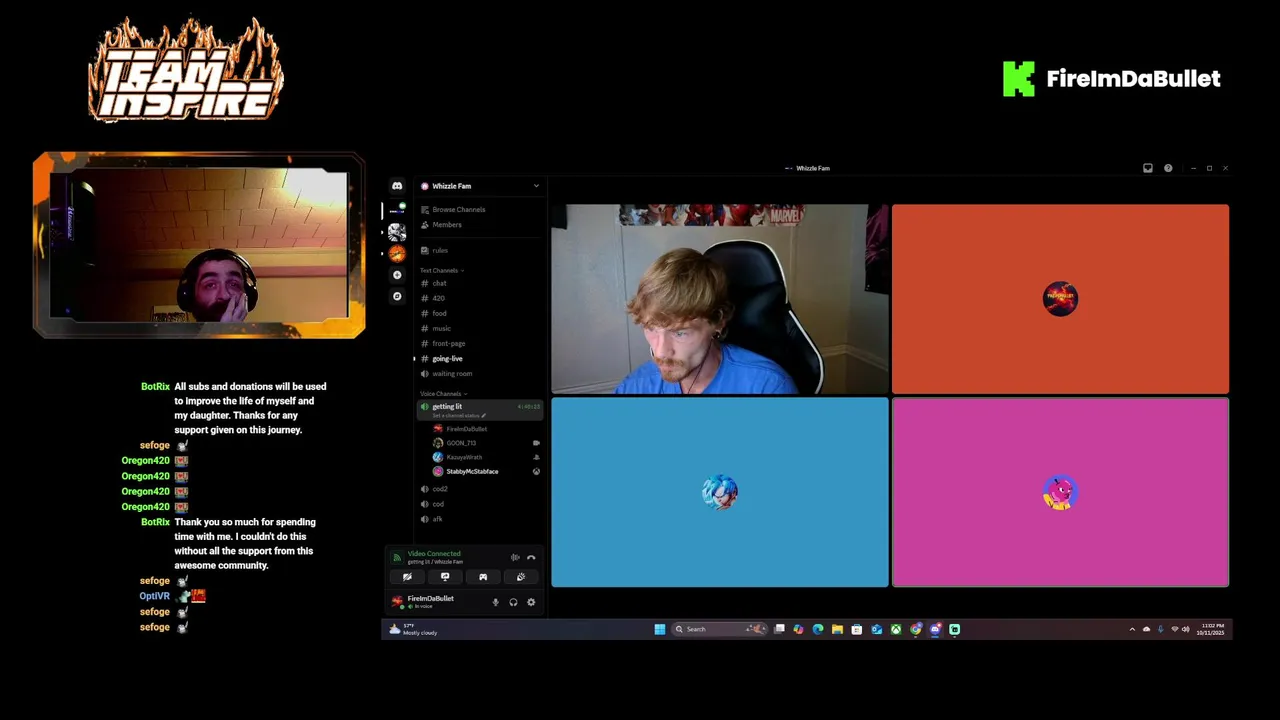Screen dimensions: 1280x720
Task: Open the Discord inbox icon in title bar
Action: pyautogui.click(x=1148, y=168)
